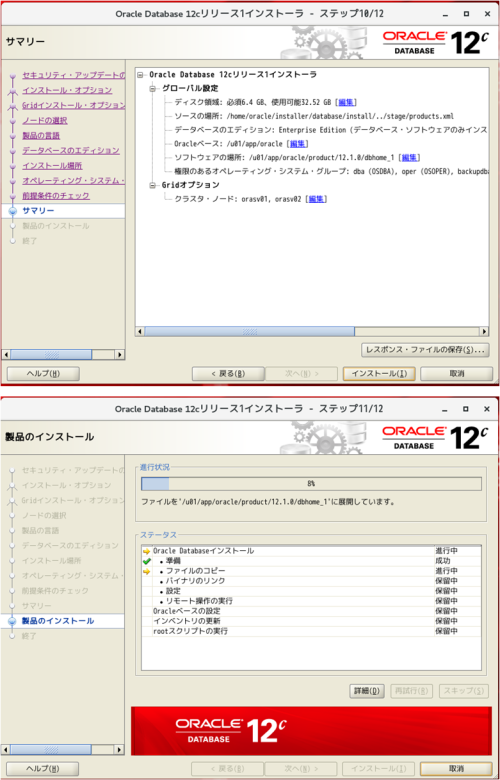This screenshot has height=780, width=500.
Task: Click 編集 link next to cluster nodes orasv01, orasv02
Action: [316, 199]
